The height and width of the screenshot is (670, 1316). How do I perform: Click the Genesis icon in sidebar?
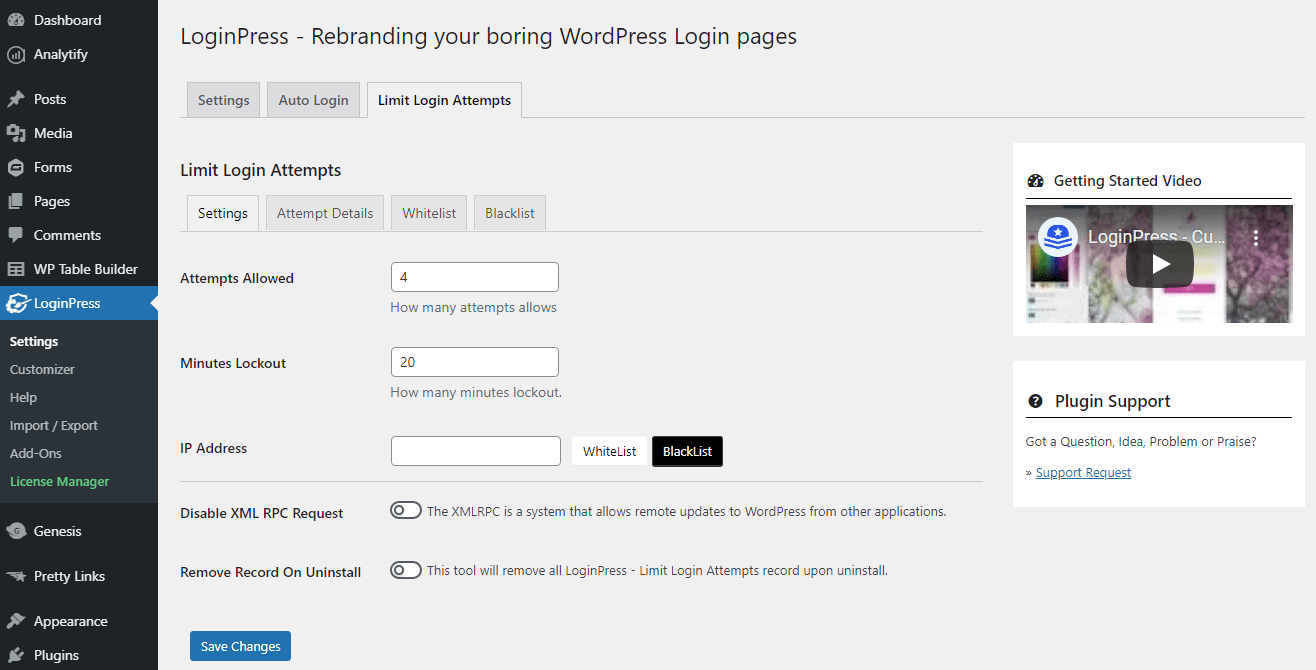(15, 531)
